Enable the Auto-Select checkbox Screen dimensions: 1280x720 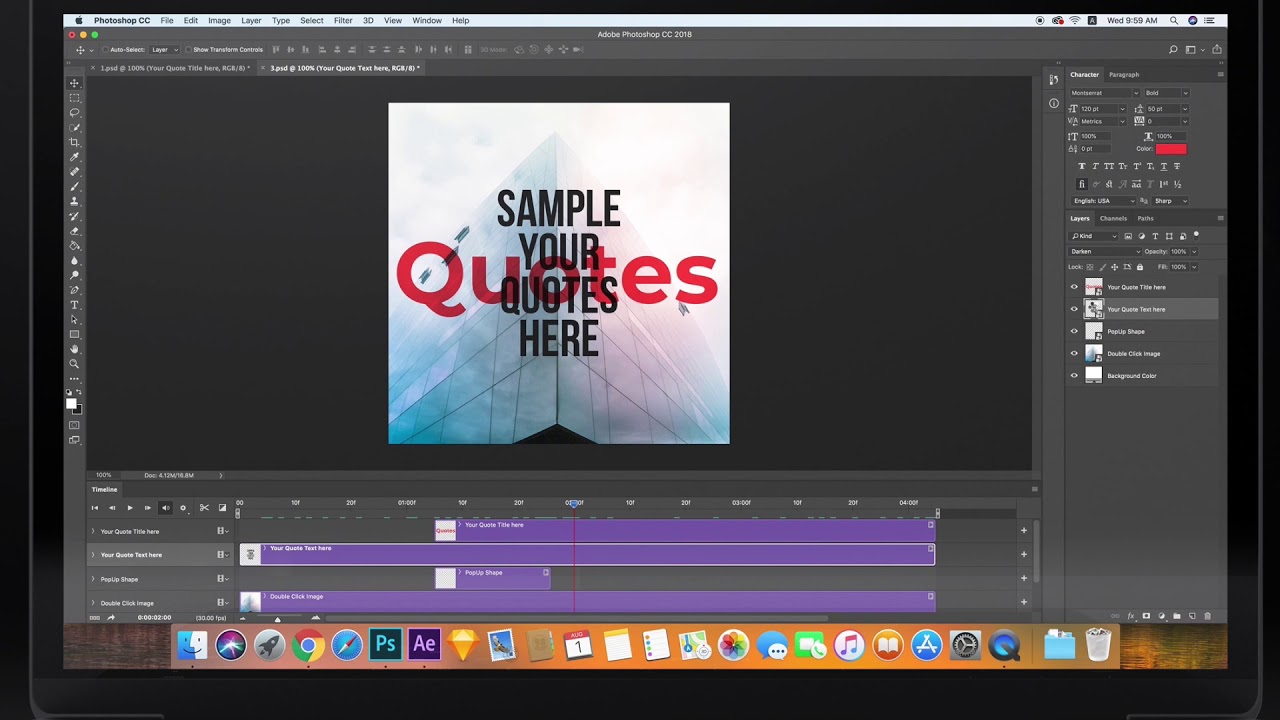[106, 49]
